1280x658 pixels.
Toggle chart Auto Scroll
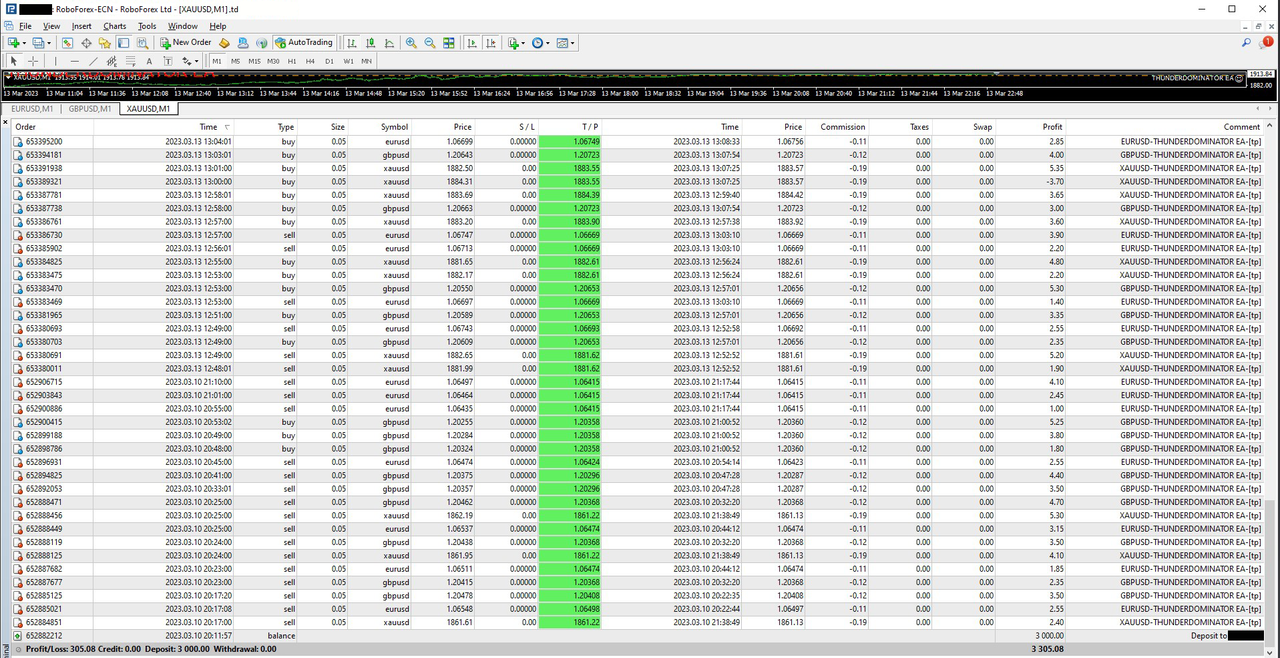472,43
